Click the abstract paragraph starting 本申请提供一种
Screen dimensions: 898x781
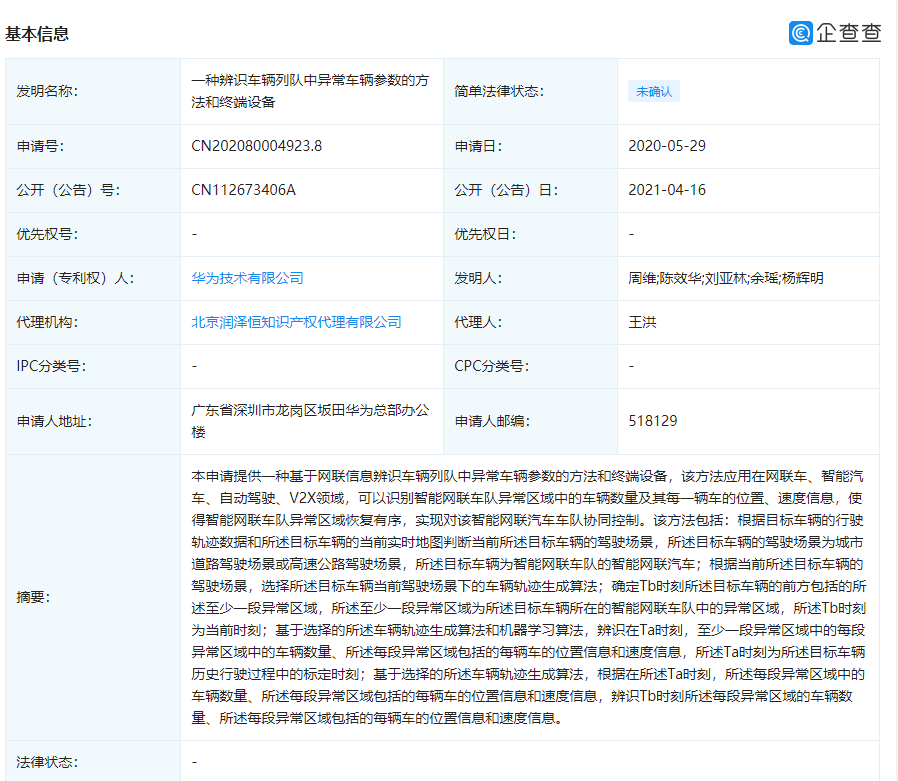pyautogui.click(x=528, y=597)
